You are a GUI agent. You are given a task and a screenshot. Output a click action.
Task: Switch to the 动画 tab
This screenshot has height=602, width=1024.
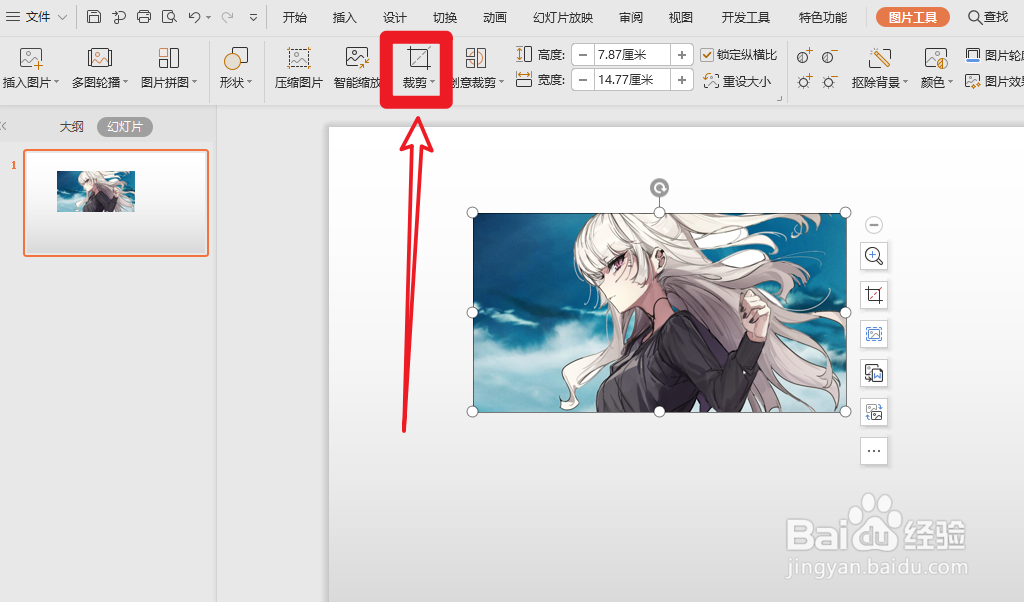[x=494, y=18]
